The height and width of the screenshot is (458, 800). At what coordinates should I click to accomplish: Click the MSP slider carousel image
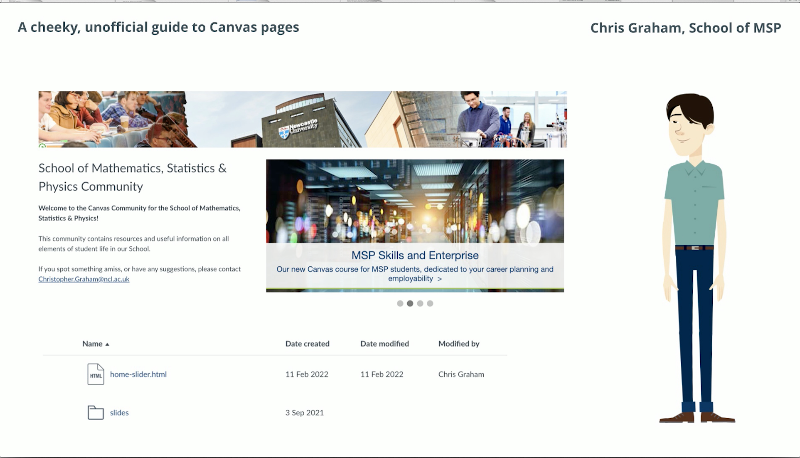tap(414, 200)
